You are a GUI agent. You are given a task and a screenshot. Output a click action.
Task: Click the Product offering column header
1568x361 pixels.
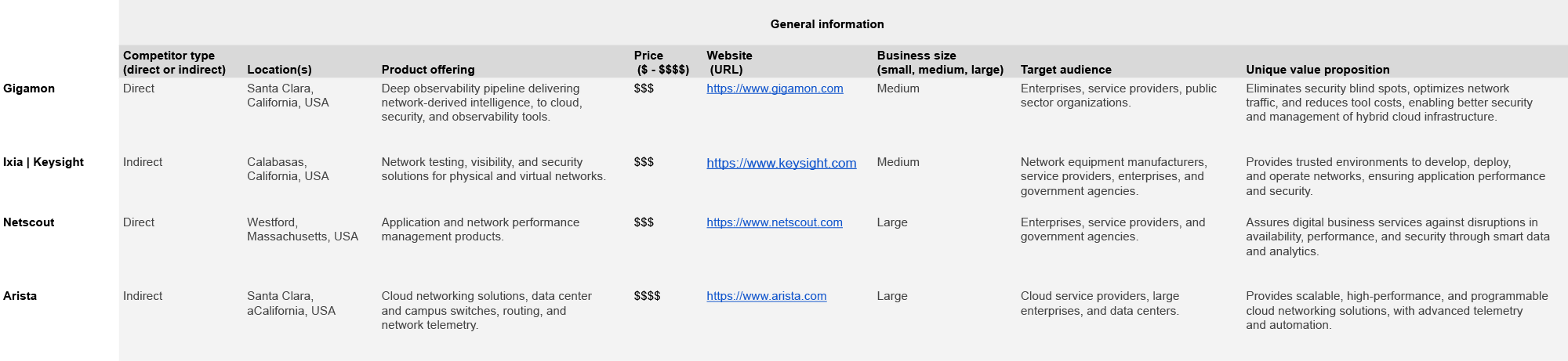pos(428,70)
